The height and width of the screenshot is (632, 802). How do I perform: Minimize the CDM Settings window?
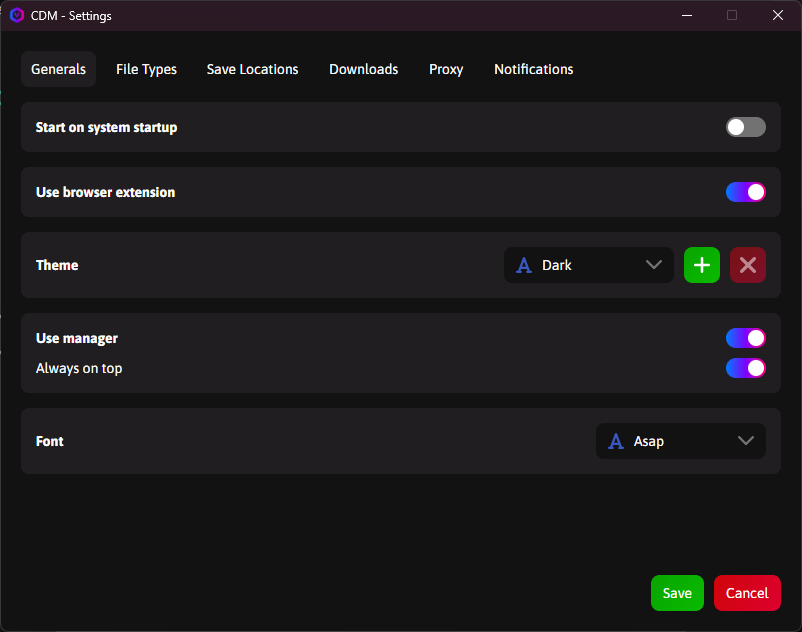[x=687, y=15]
